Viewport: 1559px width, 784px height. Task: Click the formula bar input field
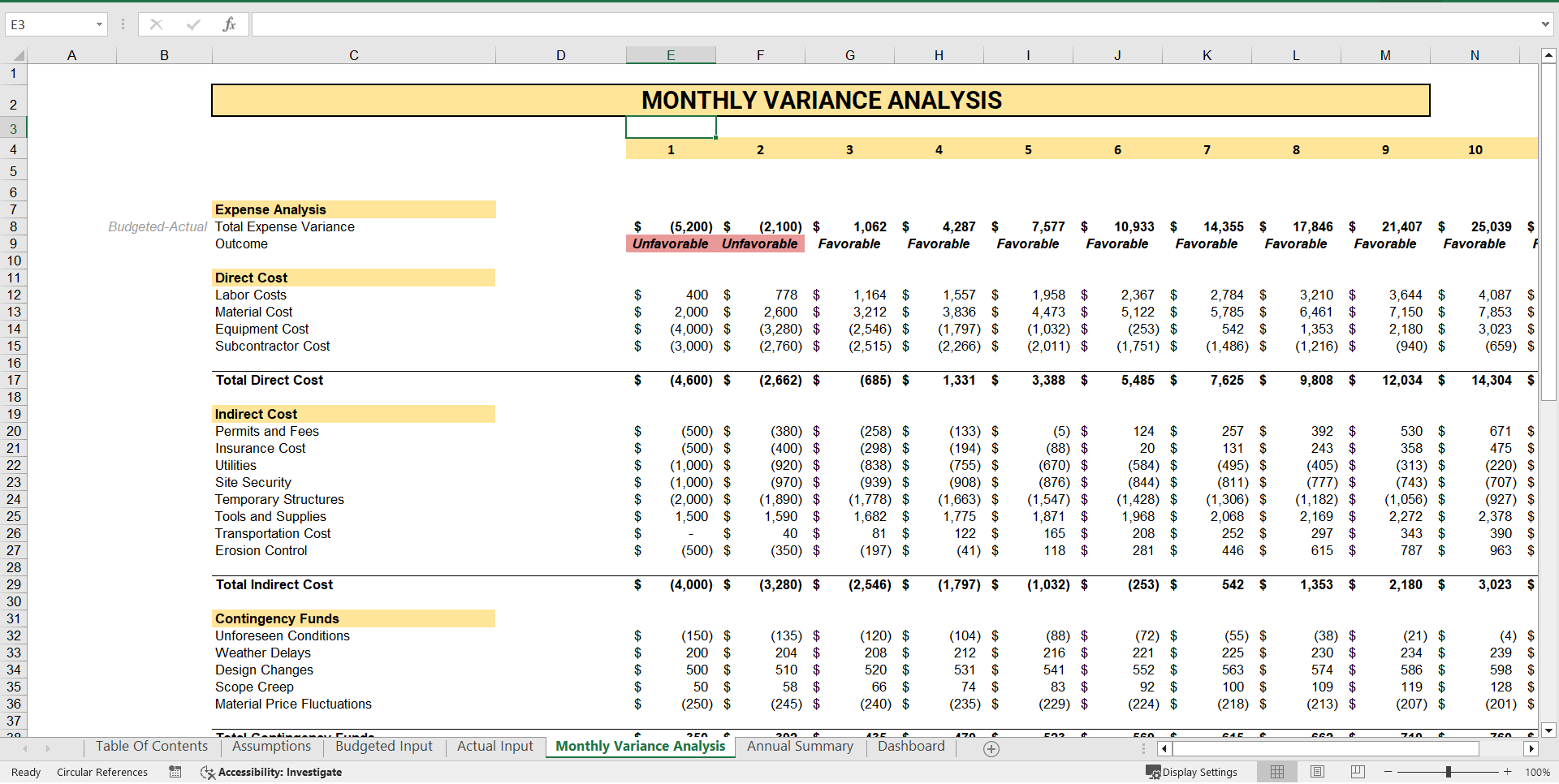pos(895,24)
